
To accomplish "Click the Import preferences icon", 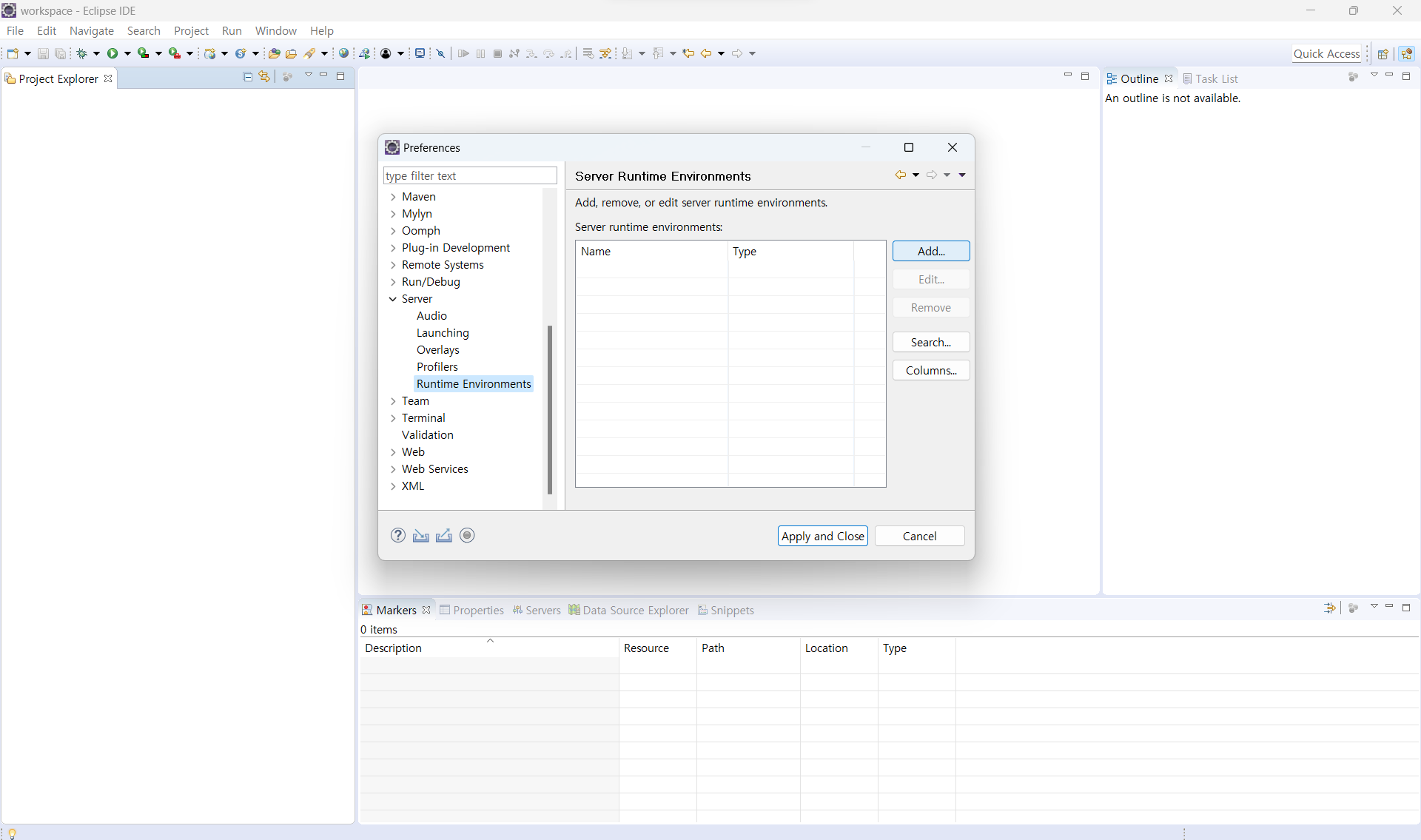I will 421,536.
